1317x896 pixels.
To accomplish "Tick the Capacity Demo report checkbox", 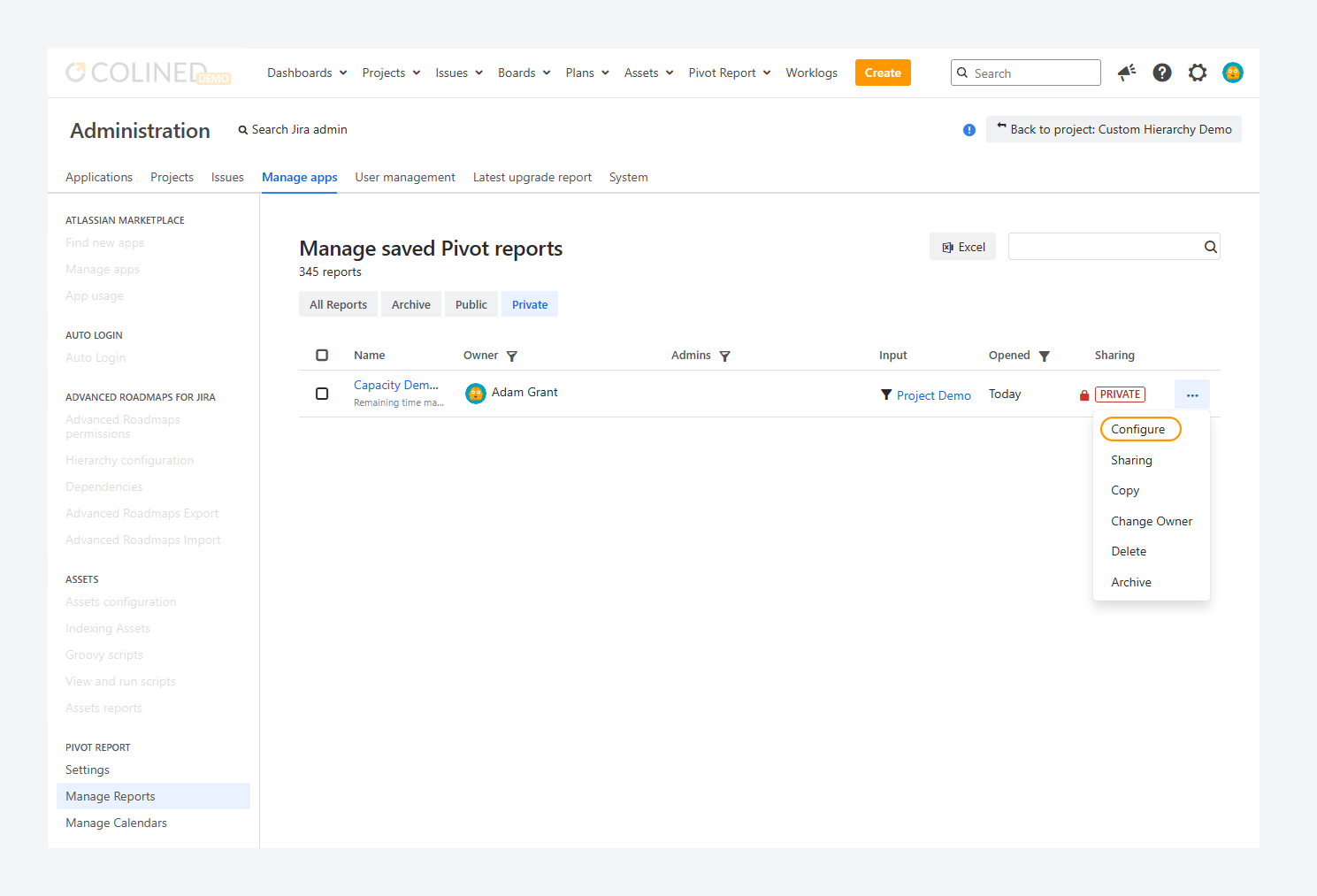I will (x=322, y=394).
